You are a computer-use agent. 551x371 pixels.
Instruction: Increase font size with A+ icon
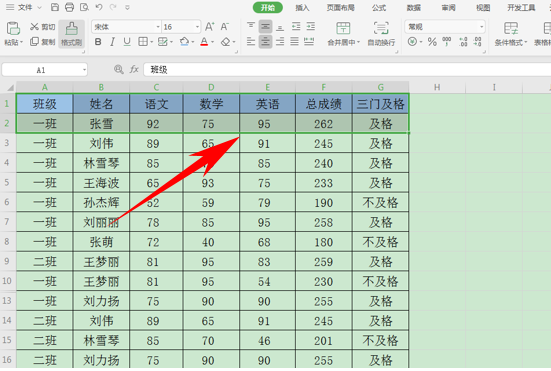[209, 27]
